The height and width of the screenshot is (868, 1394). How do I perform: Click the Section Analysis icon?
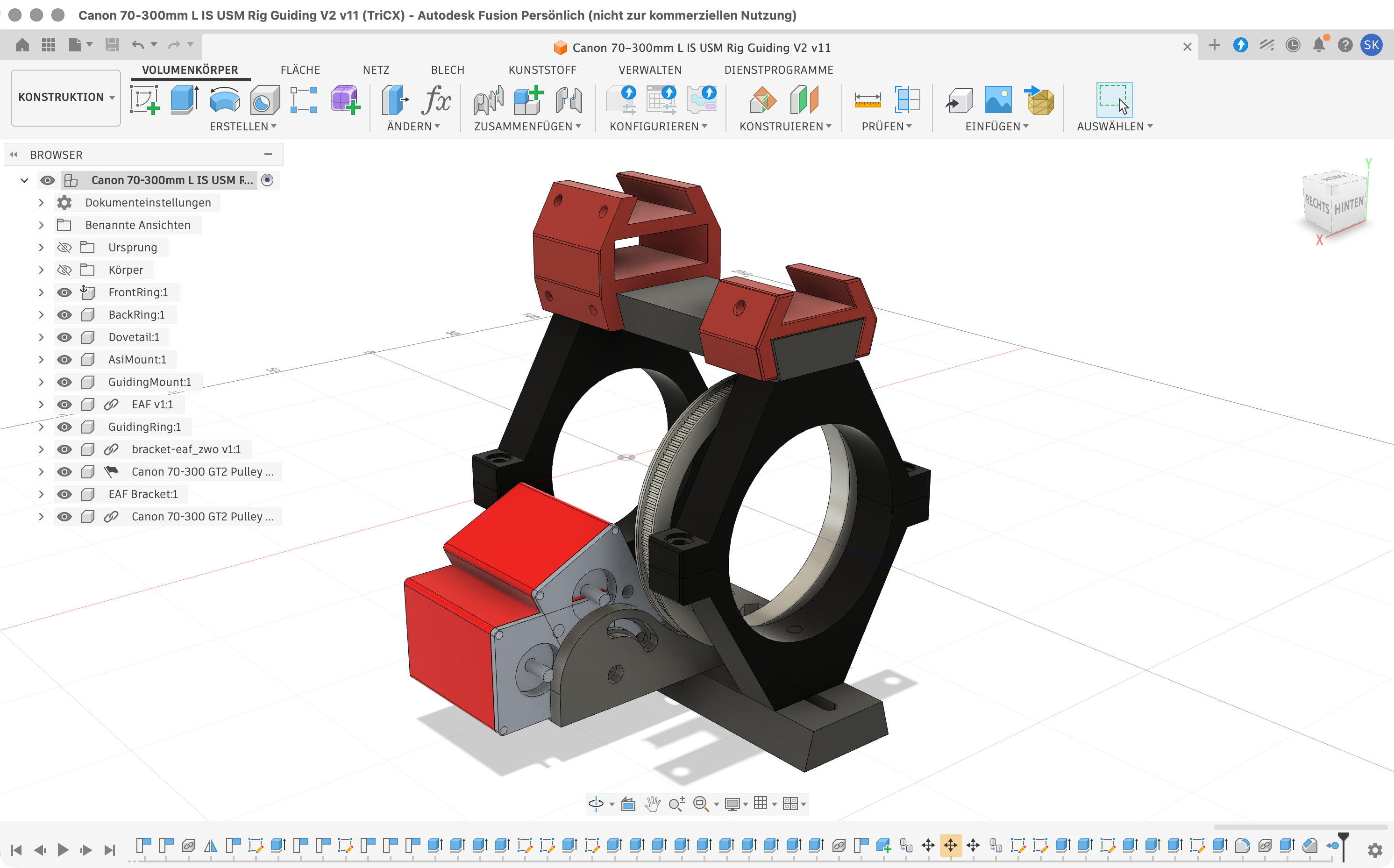click(x=907, y=100)
